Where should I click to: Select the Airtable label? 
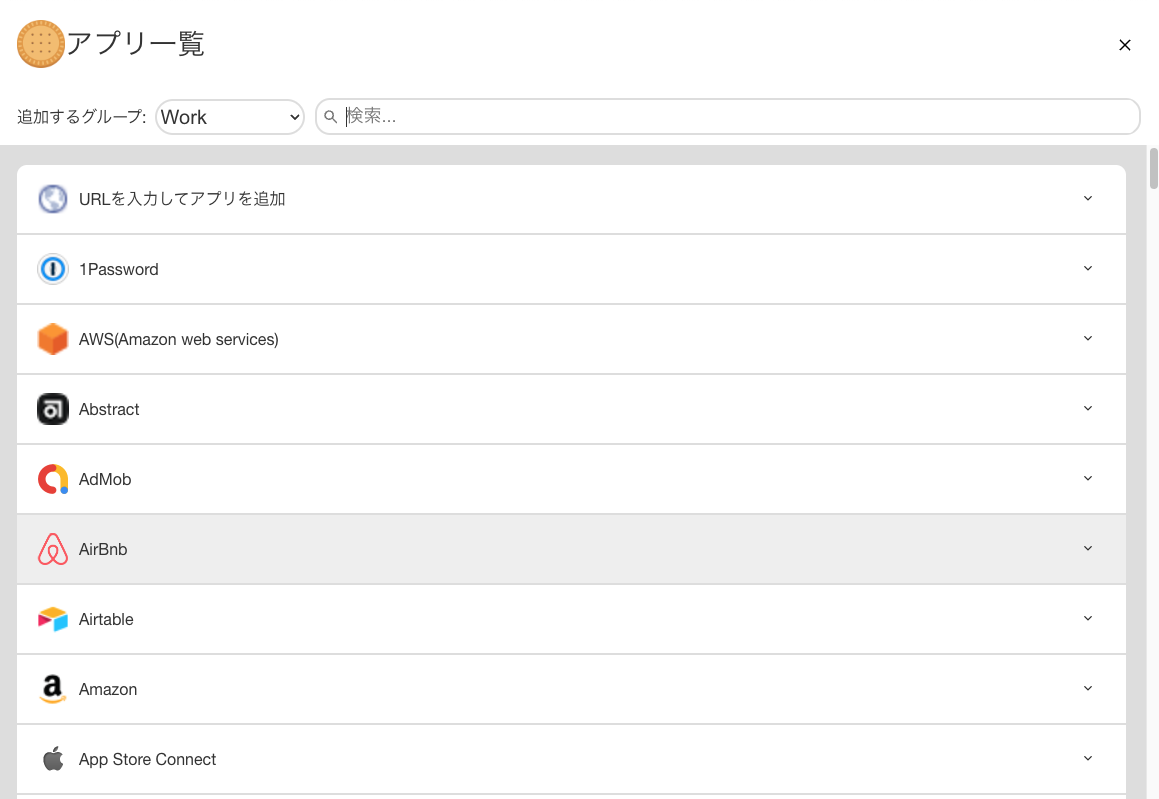(106, 619)
